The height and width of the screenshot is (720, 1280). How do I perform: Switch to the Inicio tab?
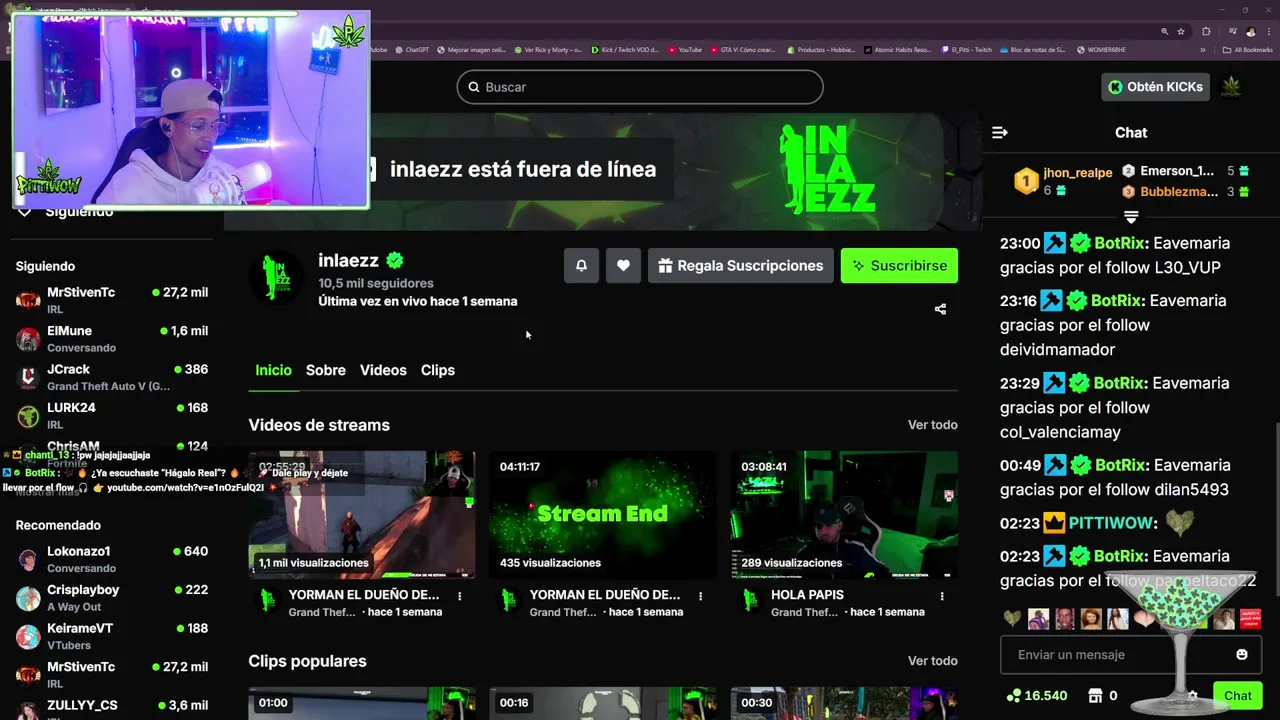coord(273,370)
